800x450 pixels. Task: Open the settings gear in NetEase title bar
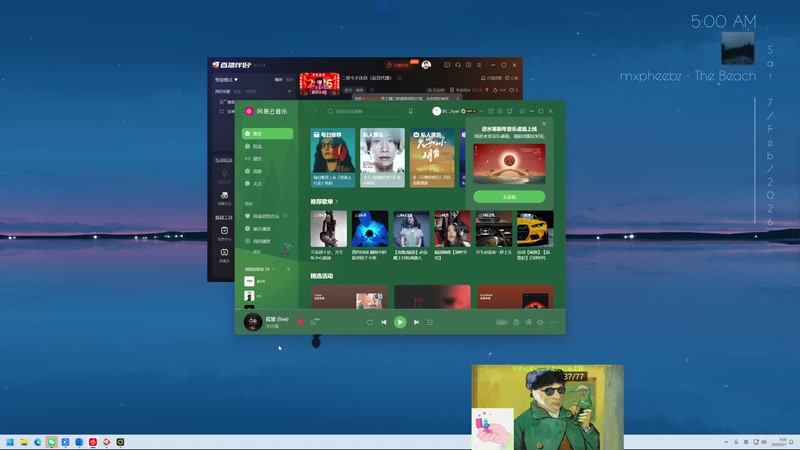pyautogui.click(x=500, y=111)
